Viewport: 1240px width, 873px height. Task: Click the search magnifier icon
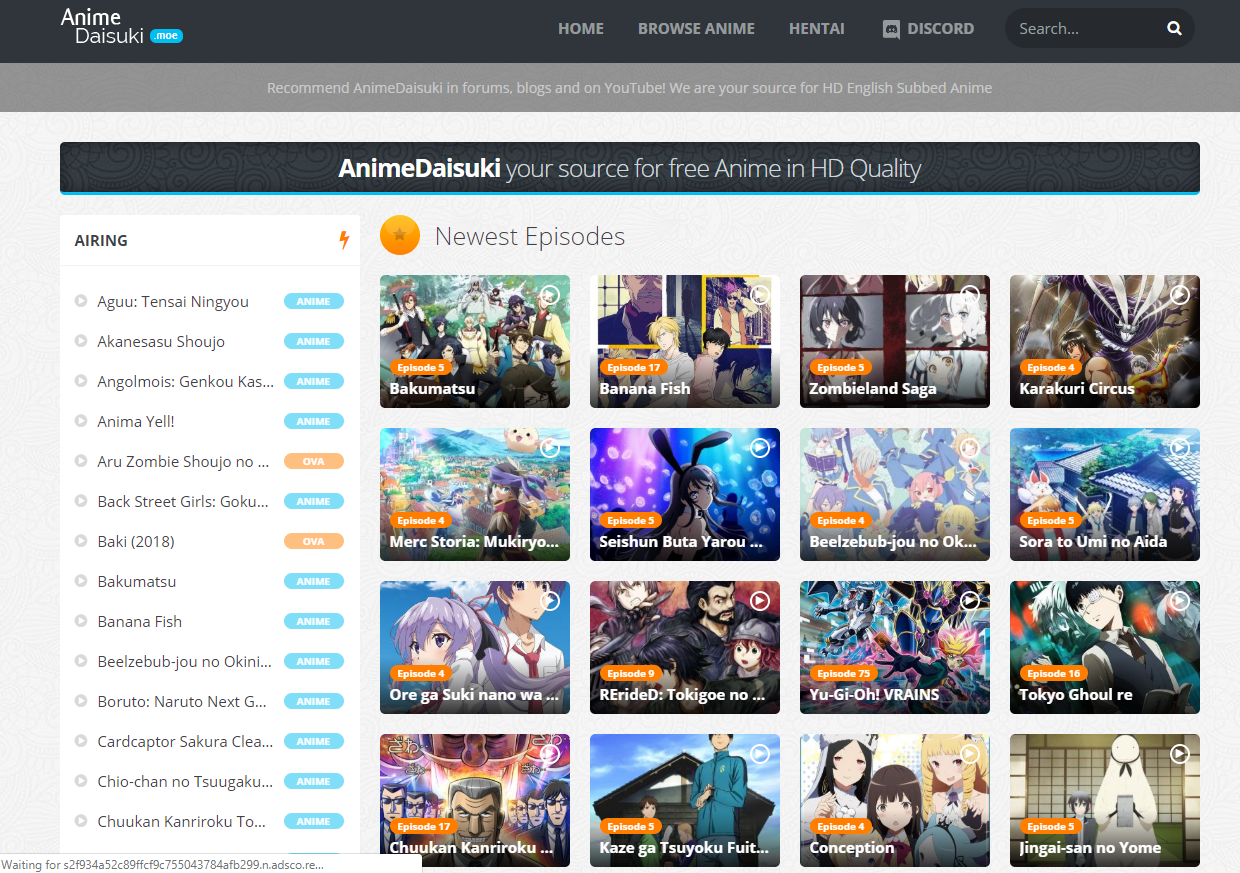coord(1174,29)
